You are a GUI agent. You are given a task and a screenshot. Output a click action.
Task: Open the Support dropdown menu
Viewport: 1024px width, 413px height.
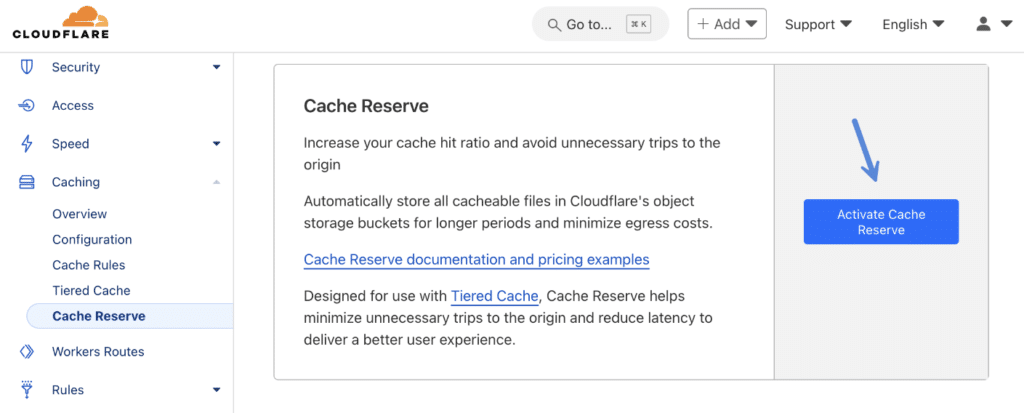[818, 24]
